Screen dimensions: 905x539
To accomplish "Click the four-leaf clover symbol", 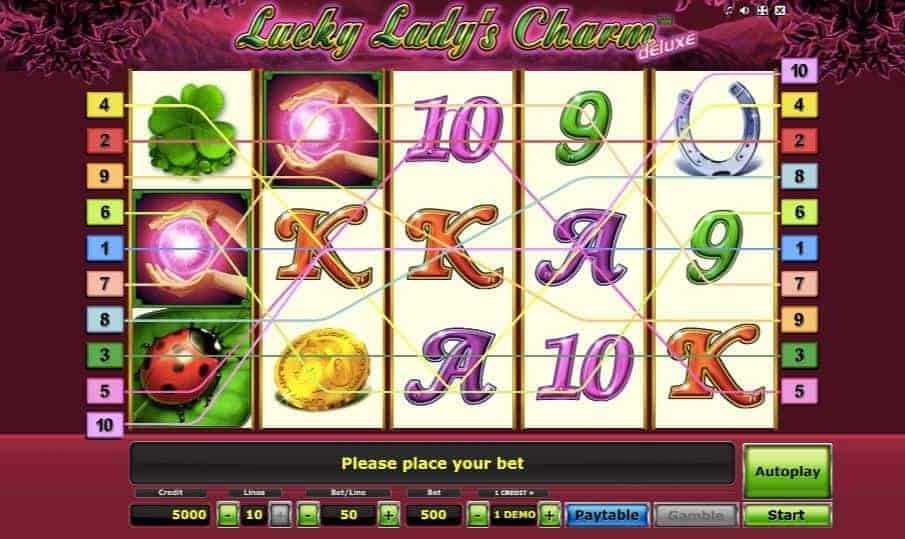I will (x=192, y=130).
